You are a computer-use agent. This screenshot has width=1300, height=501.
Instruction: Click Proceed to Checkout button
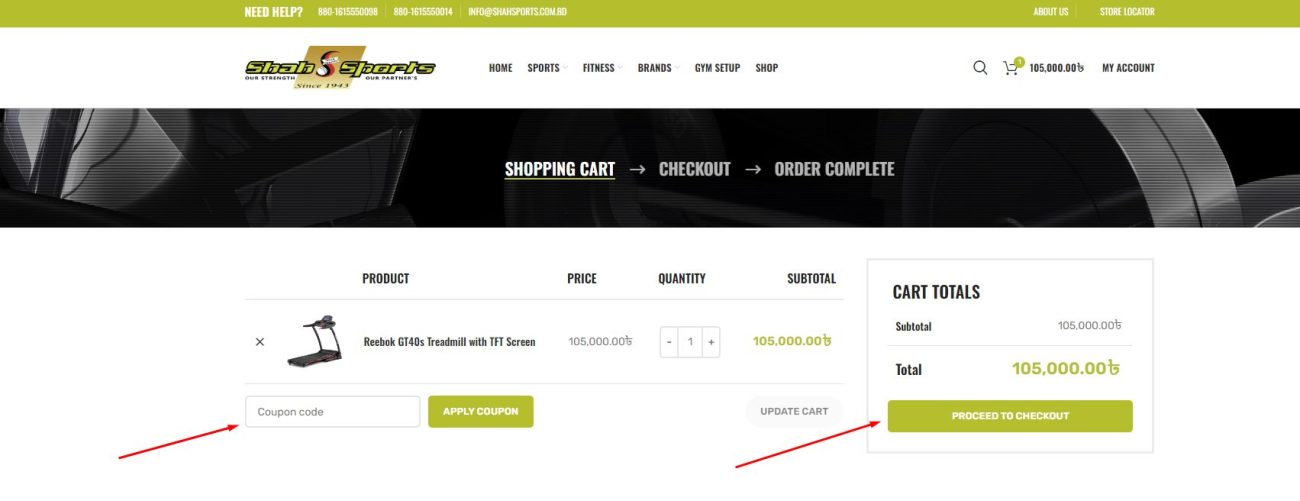[x=1010, y=416]
